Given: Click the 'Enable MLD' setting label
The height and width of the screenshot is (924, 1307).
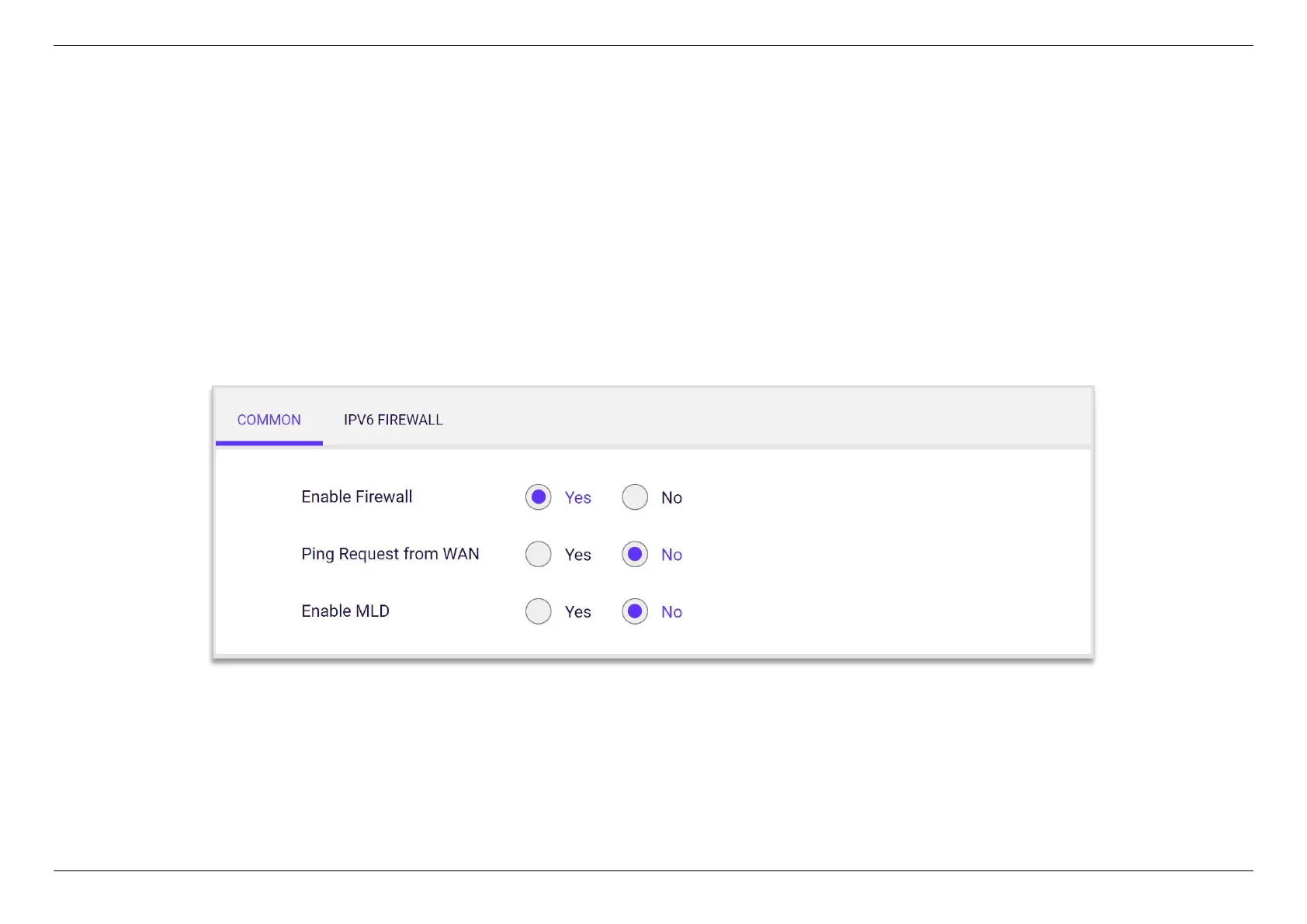Looking at the screenshot, I should [345, 611].
